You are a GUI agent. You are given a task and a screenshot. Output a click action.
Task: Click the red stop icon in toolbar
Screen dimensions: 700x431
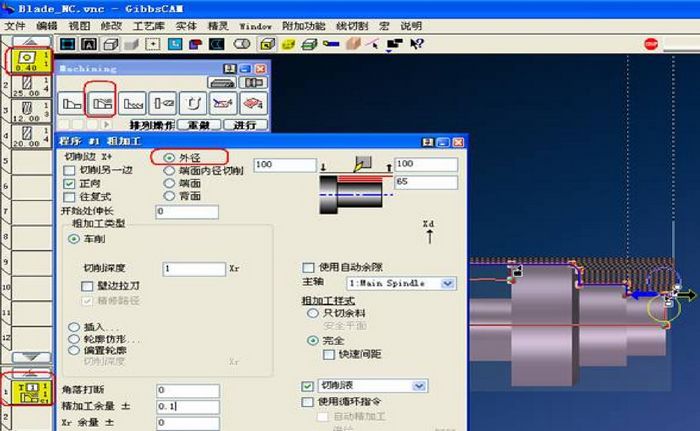[651, 44]
